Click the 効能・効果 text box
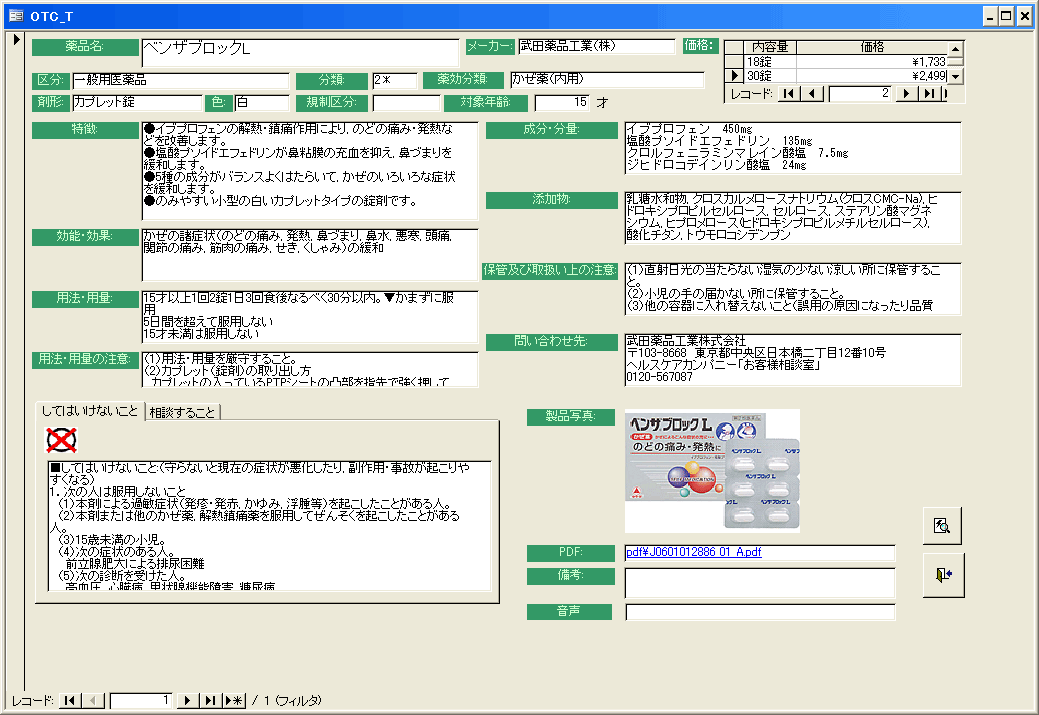The width and height of the screenshot is (1039, 715). (x=309, y=254)
